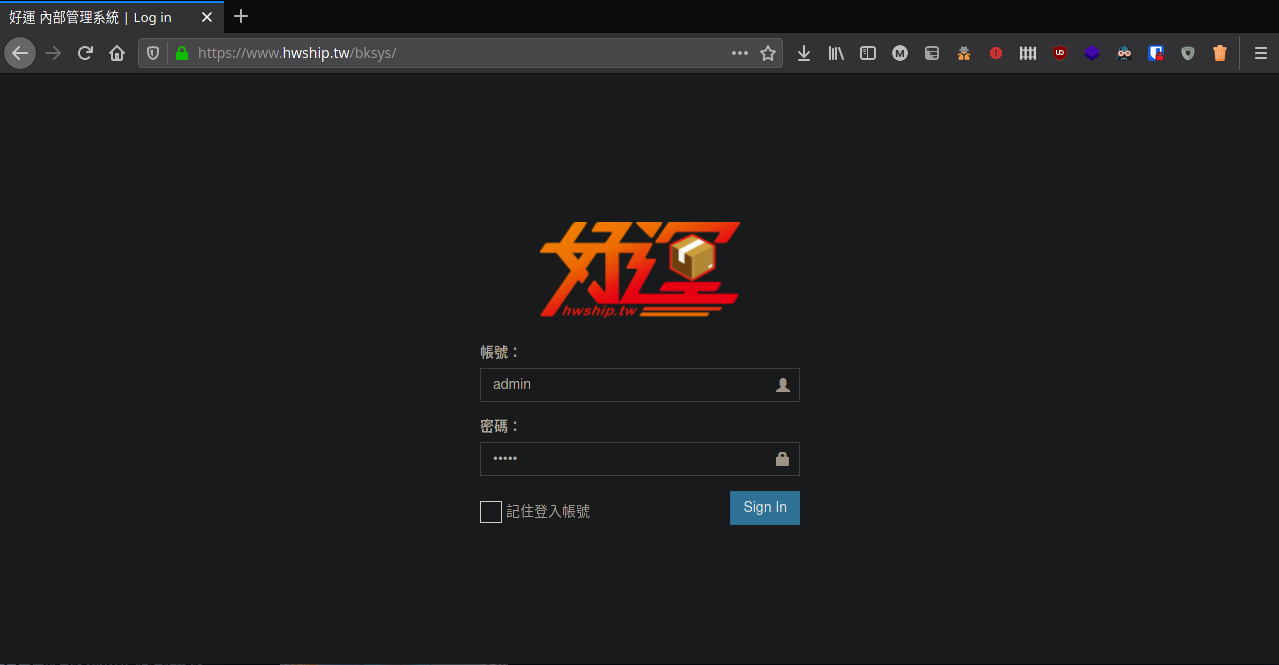Viewport: 1279px width, 665px height.
Task: Open a new browser tab
Action: coord(241,16)
